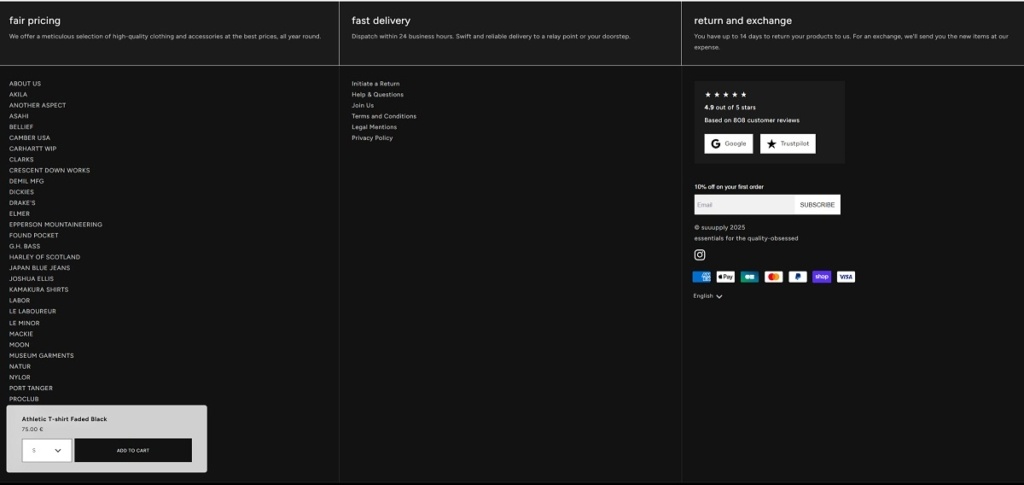Screen dimensions: 1024x485
Task: Click the American Express payment icon
Action: point(702,277)
